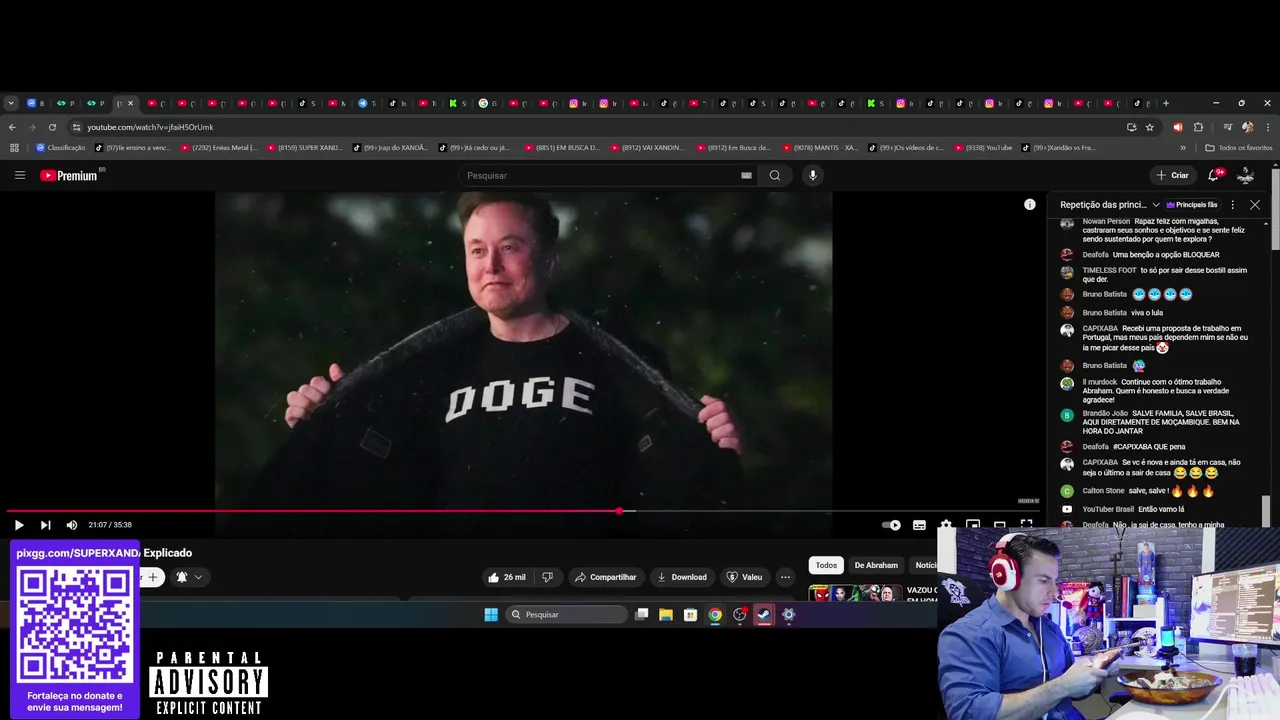Viewport: 1280px width, 720px height.
Task: Toggle the autoplay switch
Action: [x=891, y=525]
